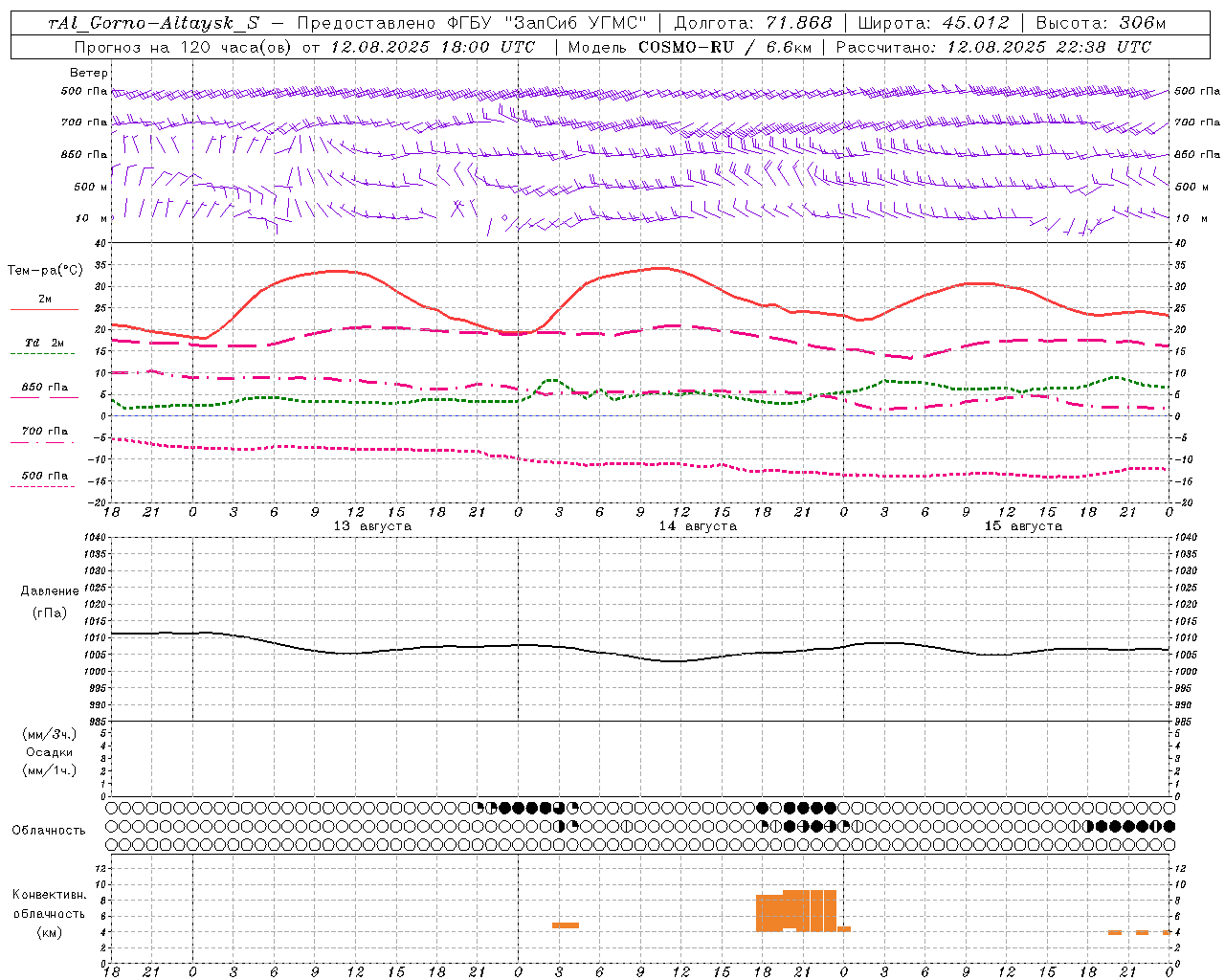
Task: Click the (мм/1ч.) precipitation unit label
Action: pos(50,770)
